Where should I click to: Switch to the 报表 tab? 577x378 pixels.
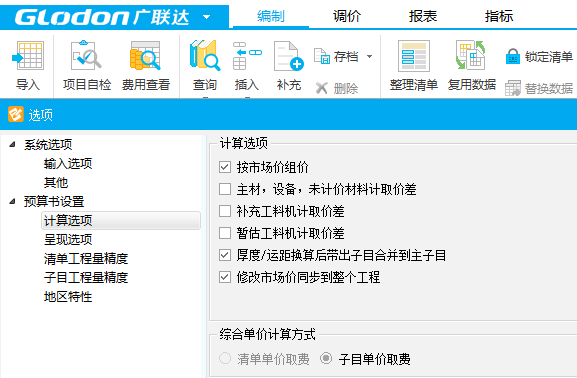(x=423, y=16)
